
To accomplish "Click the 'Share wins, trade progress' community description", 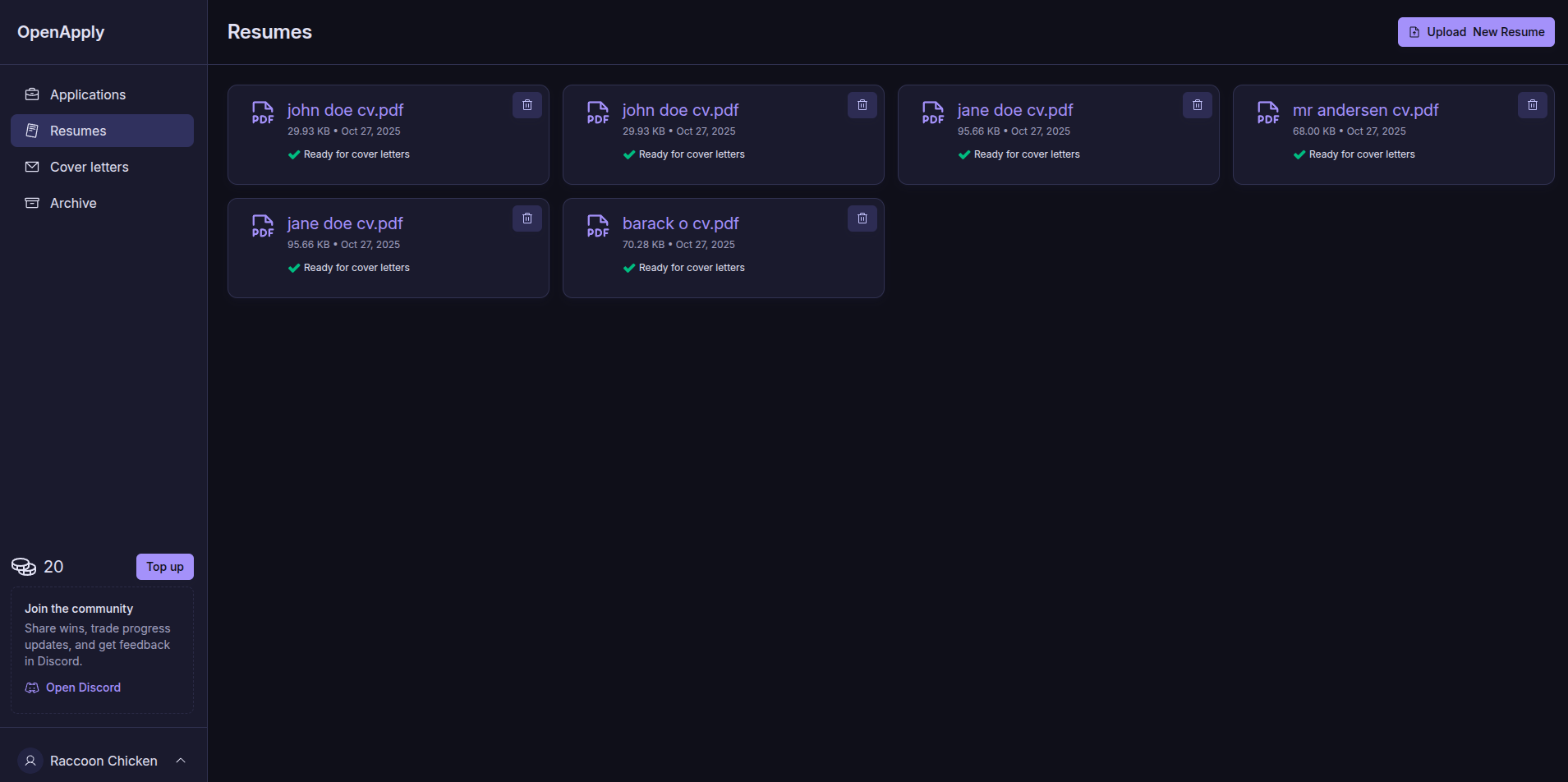I will point(98,645).
